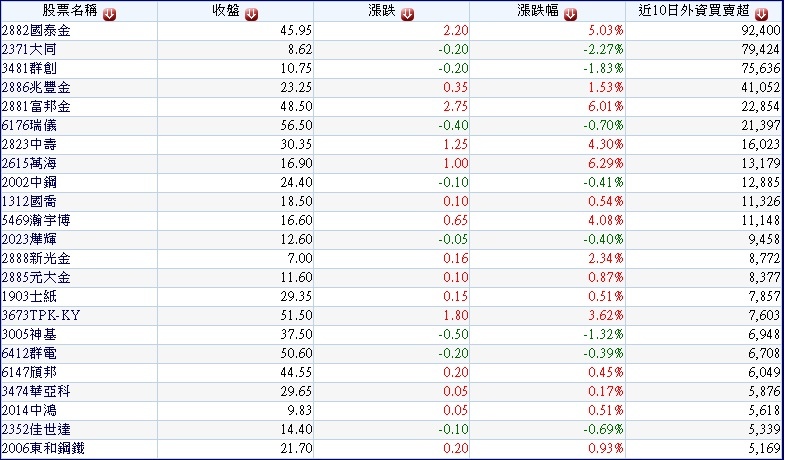Image resolution: width=786 pixels, height=460 pixels.
Task: Sort using the 漲跌 column arrow icon
Action: pyautogui.click(x=407, y=15)
